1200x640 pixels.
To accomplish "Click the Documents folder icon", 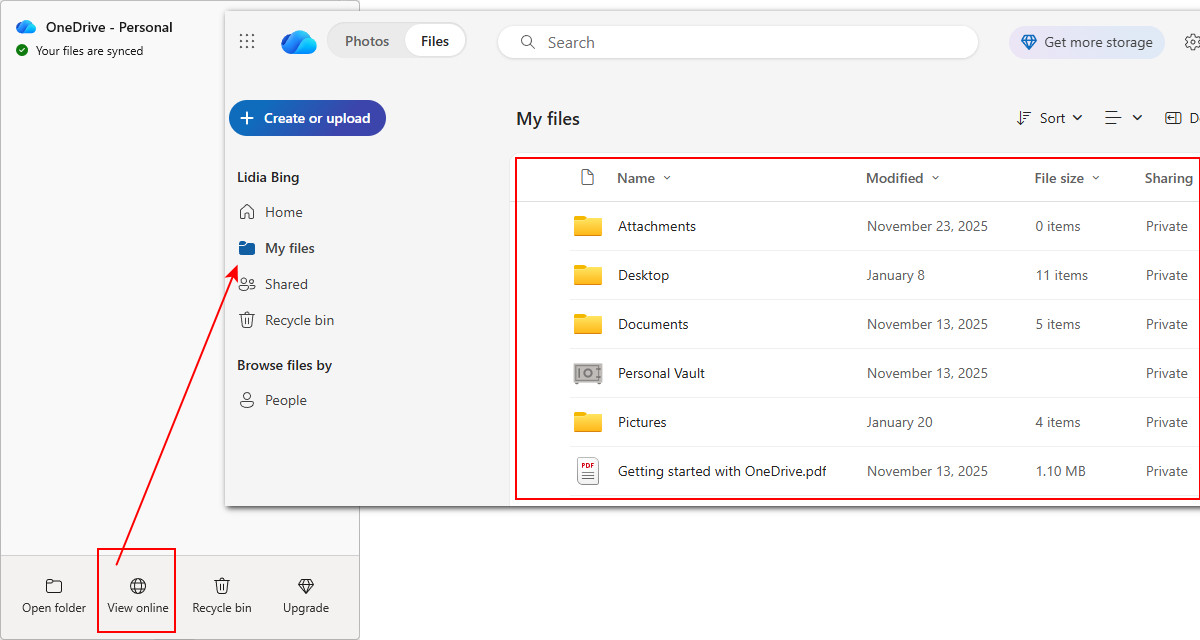I will tap(588, 324).
